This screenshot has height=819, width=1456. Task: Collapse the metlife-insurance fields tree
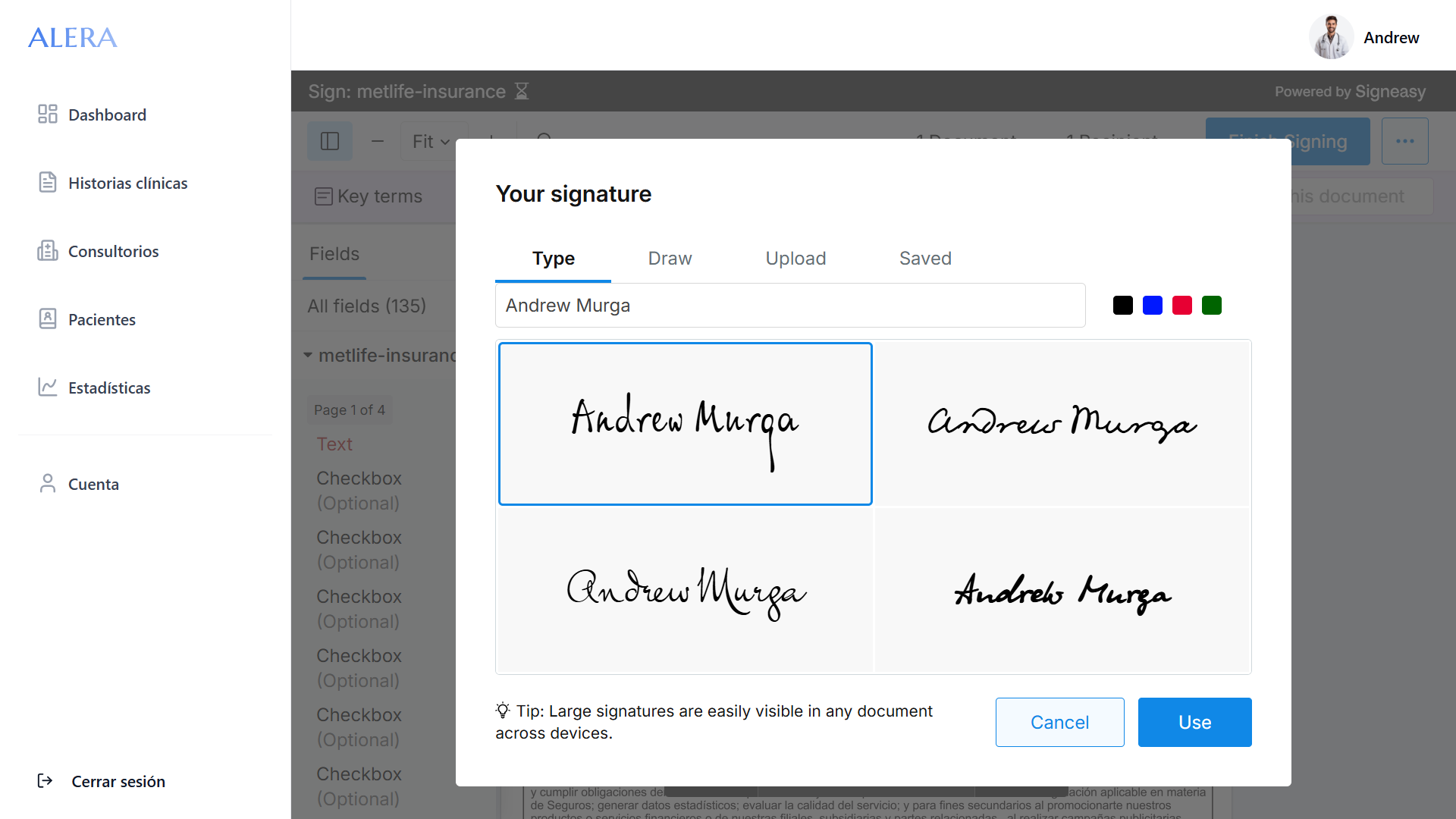tap(308, 355)
